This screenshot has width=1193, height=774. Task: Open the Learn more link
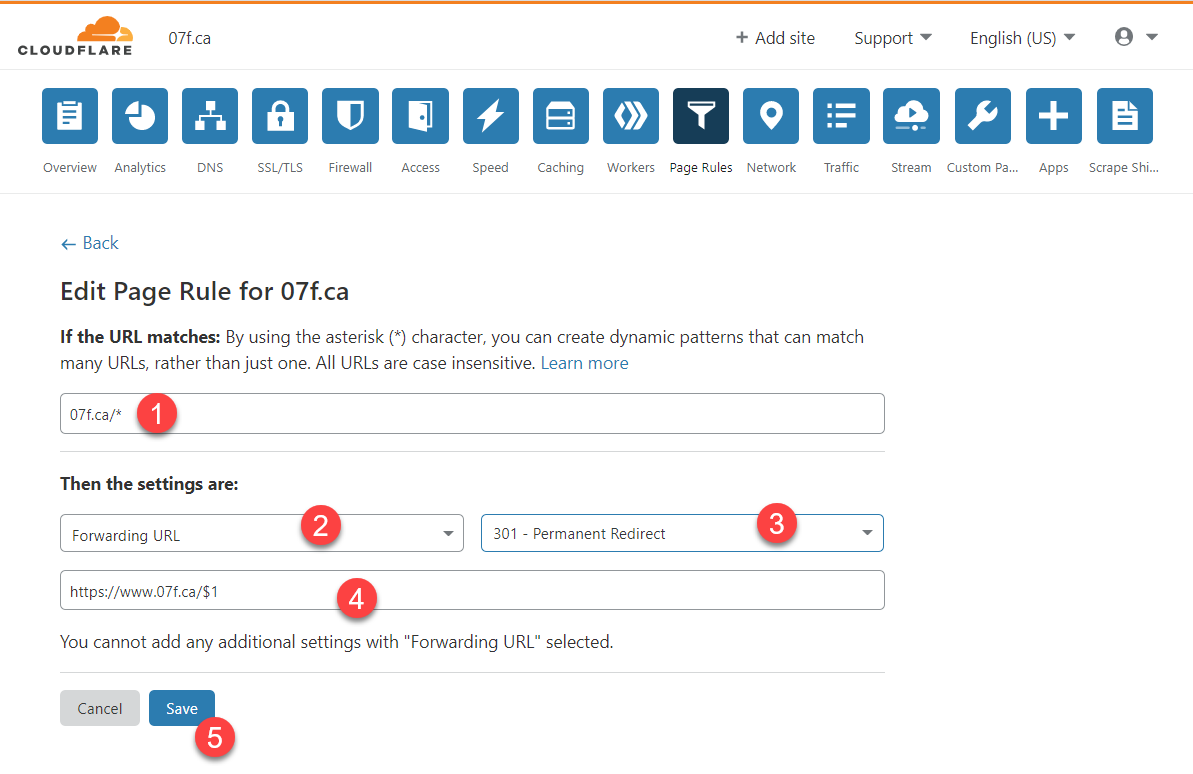tap(584, 363)
